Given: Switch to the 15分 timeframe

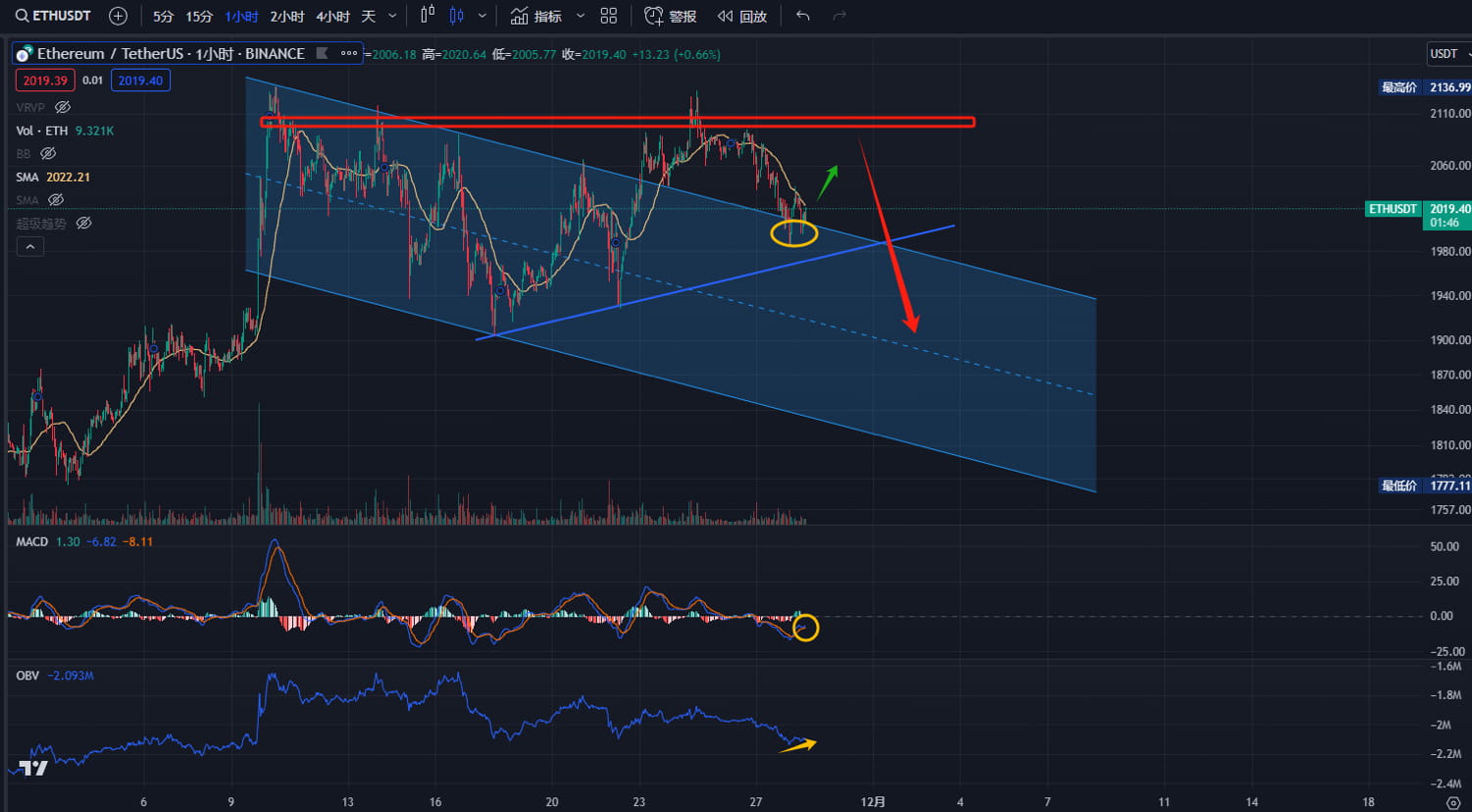Looking at the screenshot, I should (199, 17).
